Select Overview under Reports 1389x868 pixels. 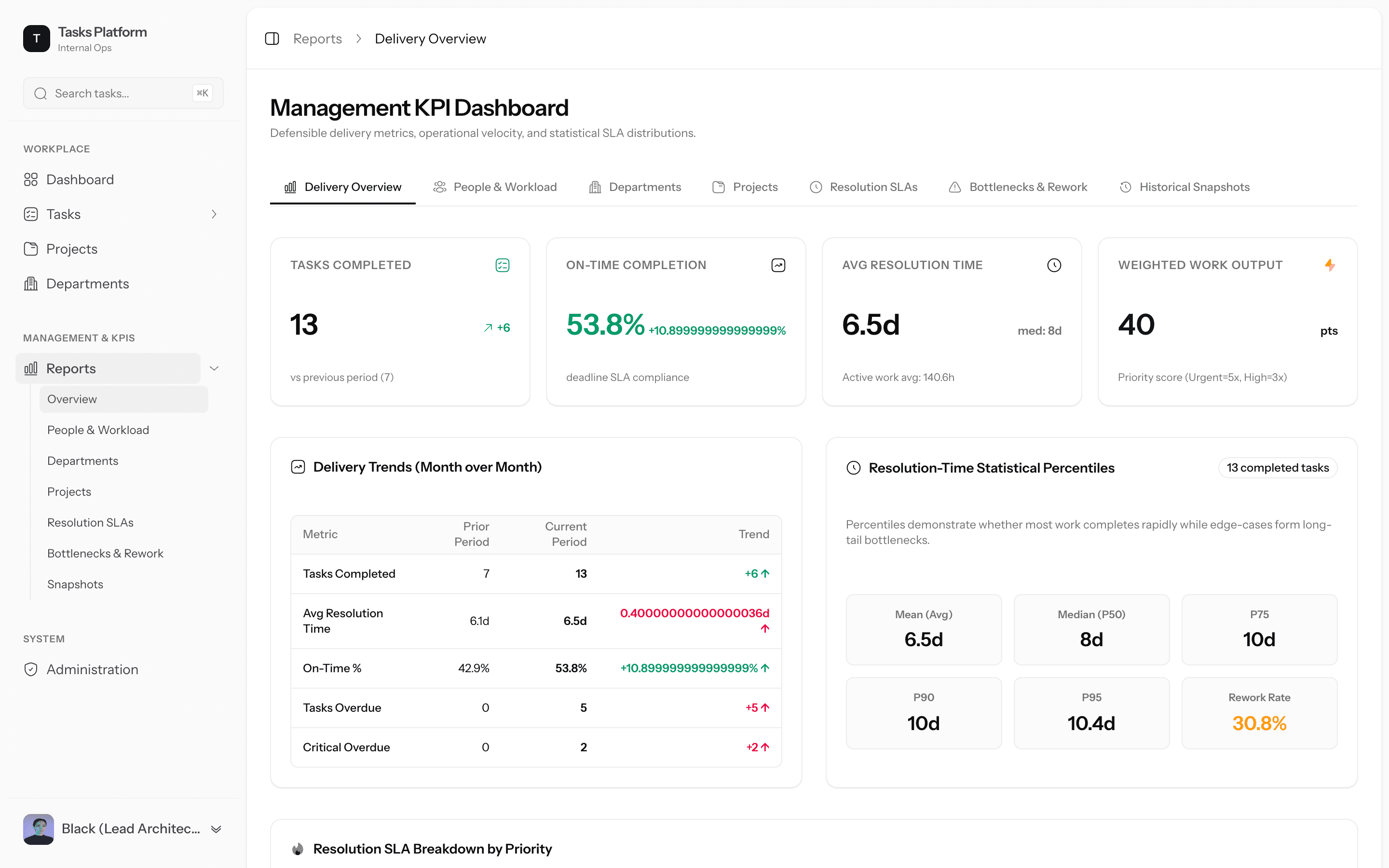point(123,399)
